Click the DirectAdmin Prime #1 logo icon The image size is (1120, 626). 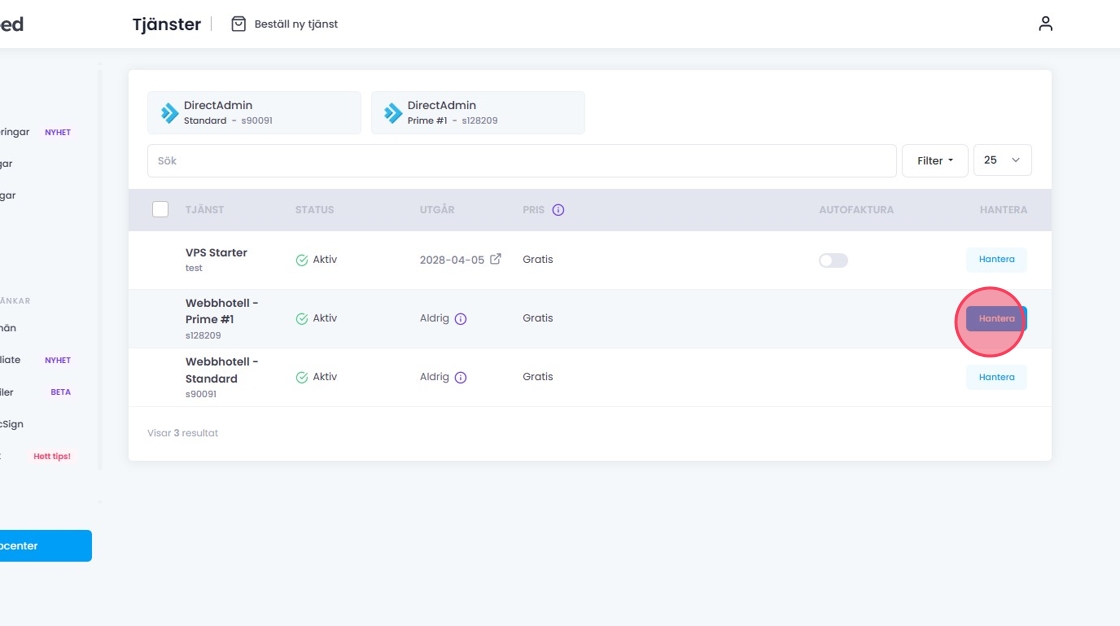click(x=393, y=113)
